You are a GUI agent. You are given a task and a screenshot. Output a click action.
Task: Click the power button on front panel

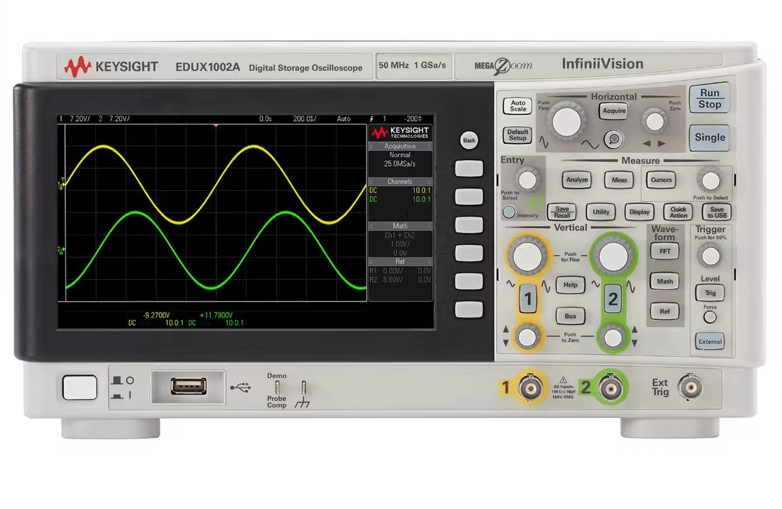80,387
